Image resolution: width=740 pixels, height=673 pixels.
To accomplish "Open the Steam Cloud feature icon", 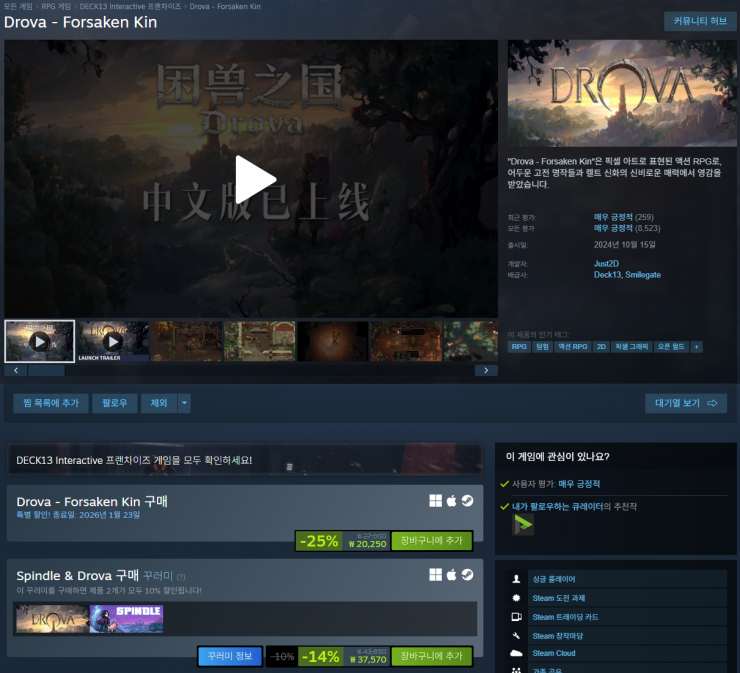I will [x=515, y=653].
